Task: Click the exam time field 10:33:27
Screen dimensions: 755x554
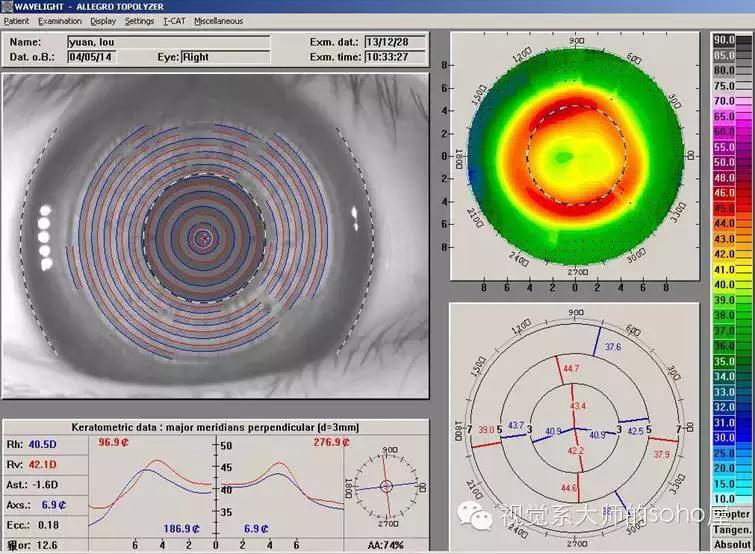Action: coord(395,57)
